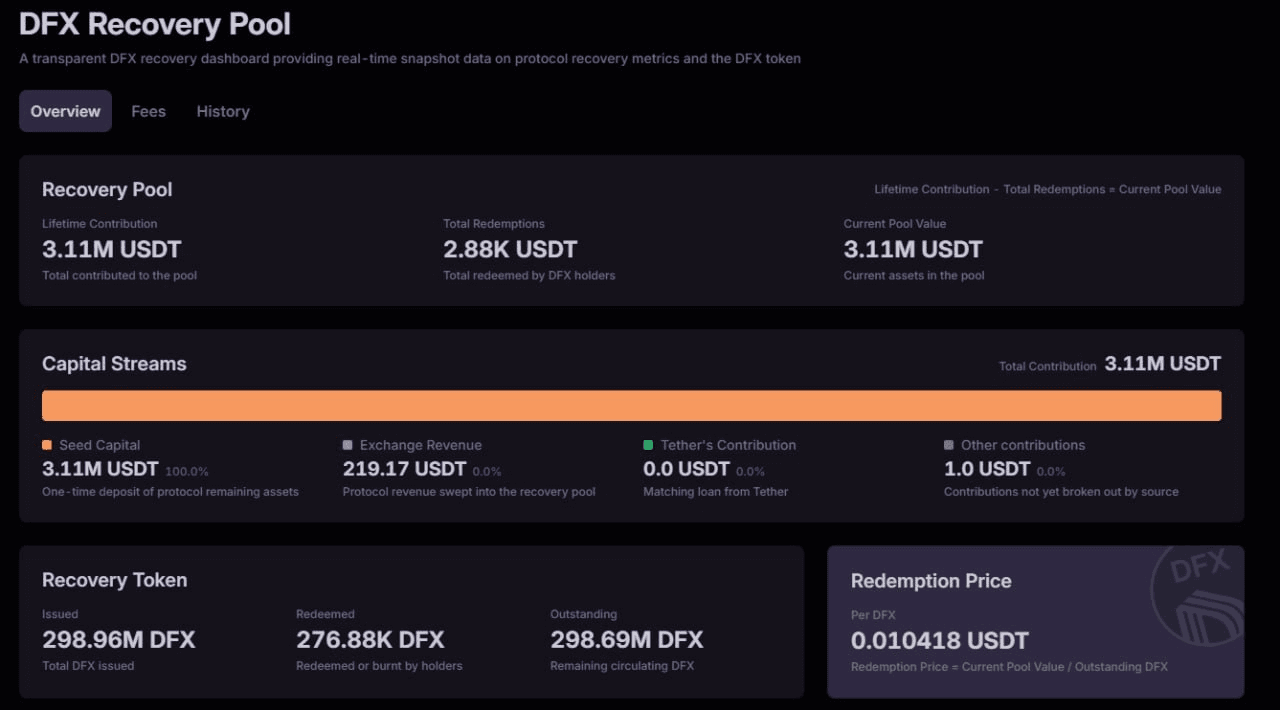Click the Other contributions label

[1023, 445]
